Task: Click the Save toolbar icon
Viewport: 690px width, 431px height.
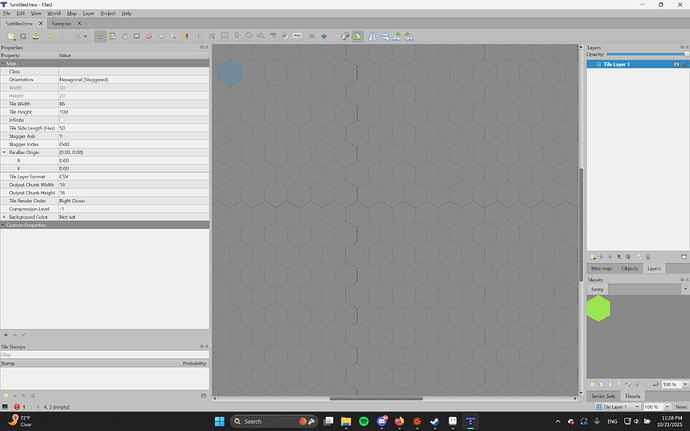Action: pyautogui.click(x=35, y=37)
